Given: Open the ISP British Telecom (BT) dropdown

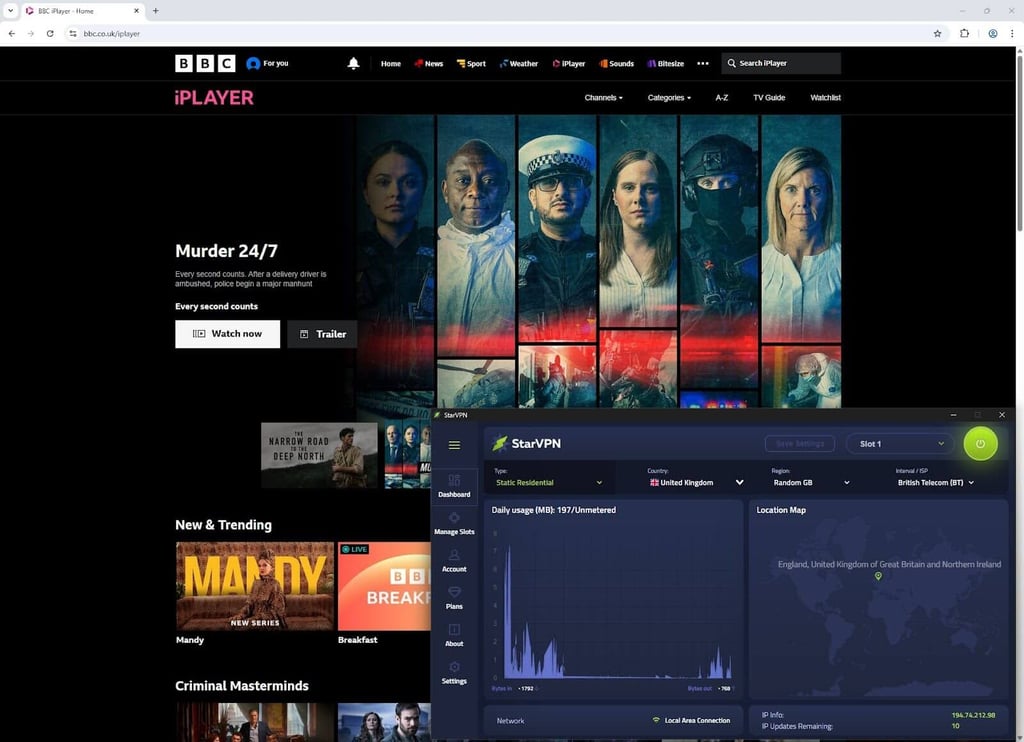Looking at the screenshot, I should [936, 483].
